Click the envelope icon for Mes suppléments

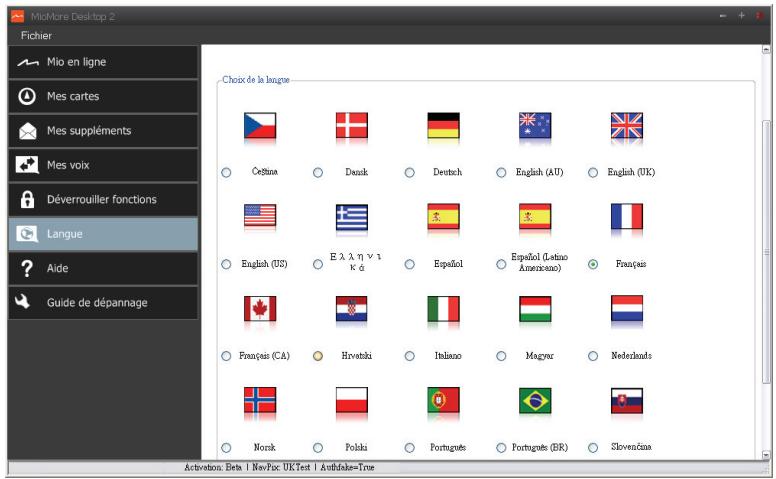pyautogui.click(x=29, y=131)
